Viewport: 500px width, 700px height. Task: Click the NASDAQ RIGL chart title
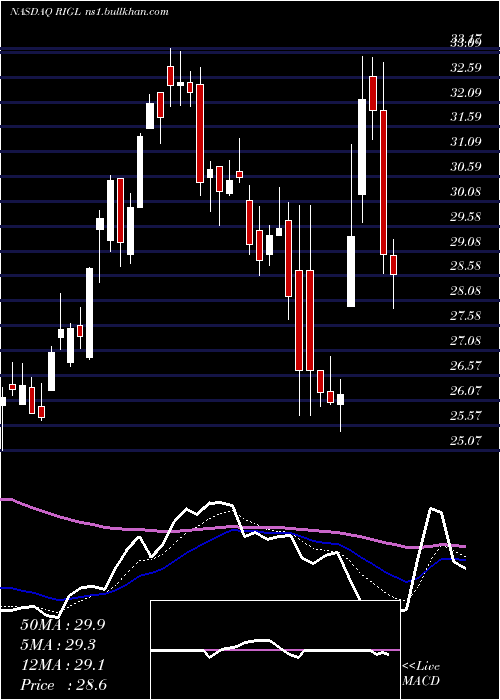click(x=89, y=12)
